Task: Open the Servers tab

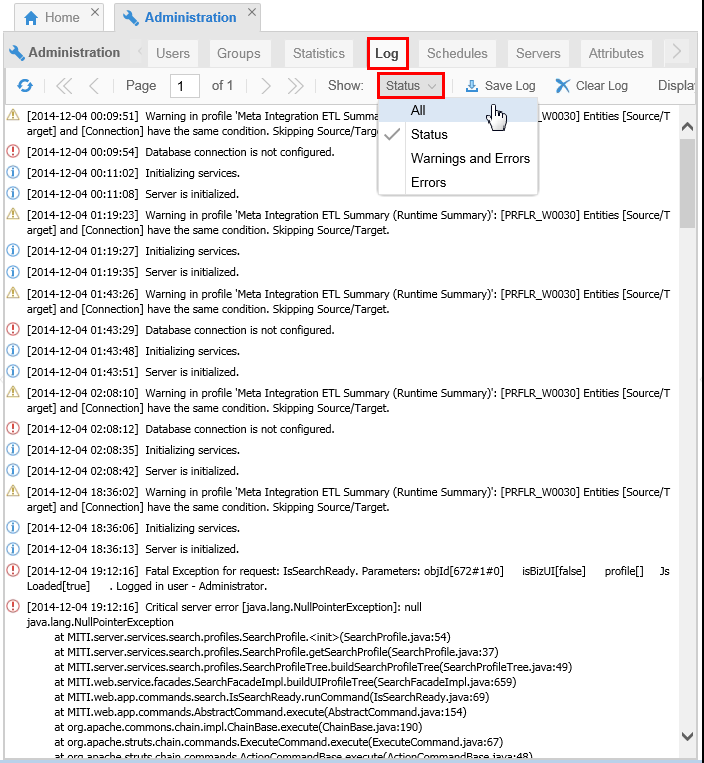Action: point(538,54)
